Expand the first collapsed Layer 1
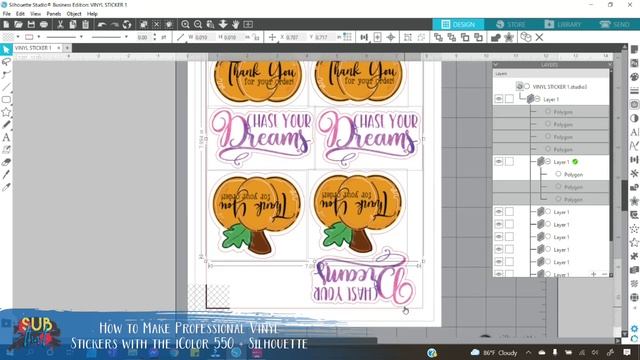640x360 pixels. (548, 212)
